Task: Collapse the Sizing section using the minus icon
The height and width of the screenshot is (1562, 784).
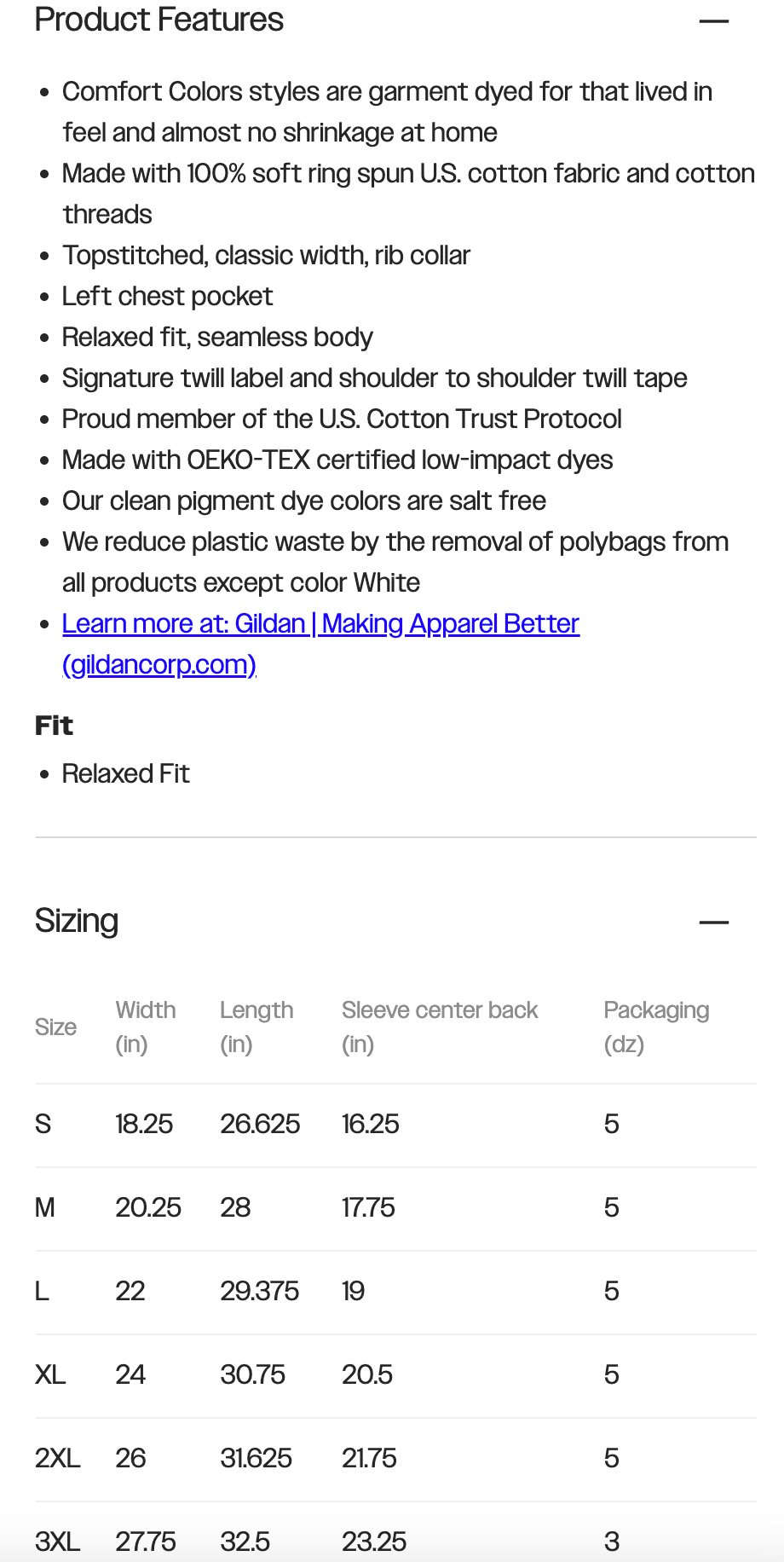Action: [713, 922]
